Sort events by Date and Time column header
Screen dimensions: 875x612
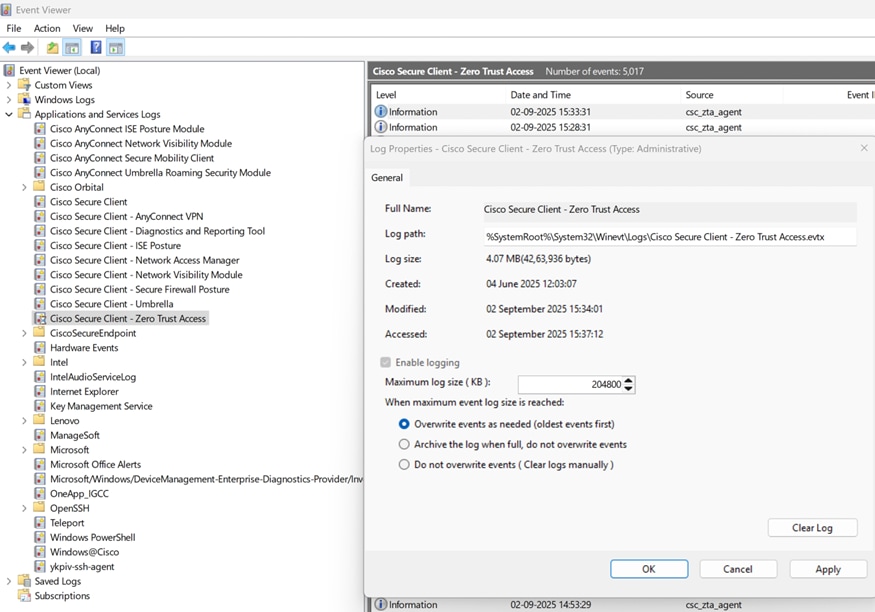593,95
